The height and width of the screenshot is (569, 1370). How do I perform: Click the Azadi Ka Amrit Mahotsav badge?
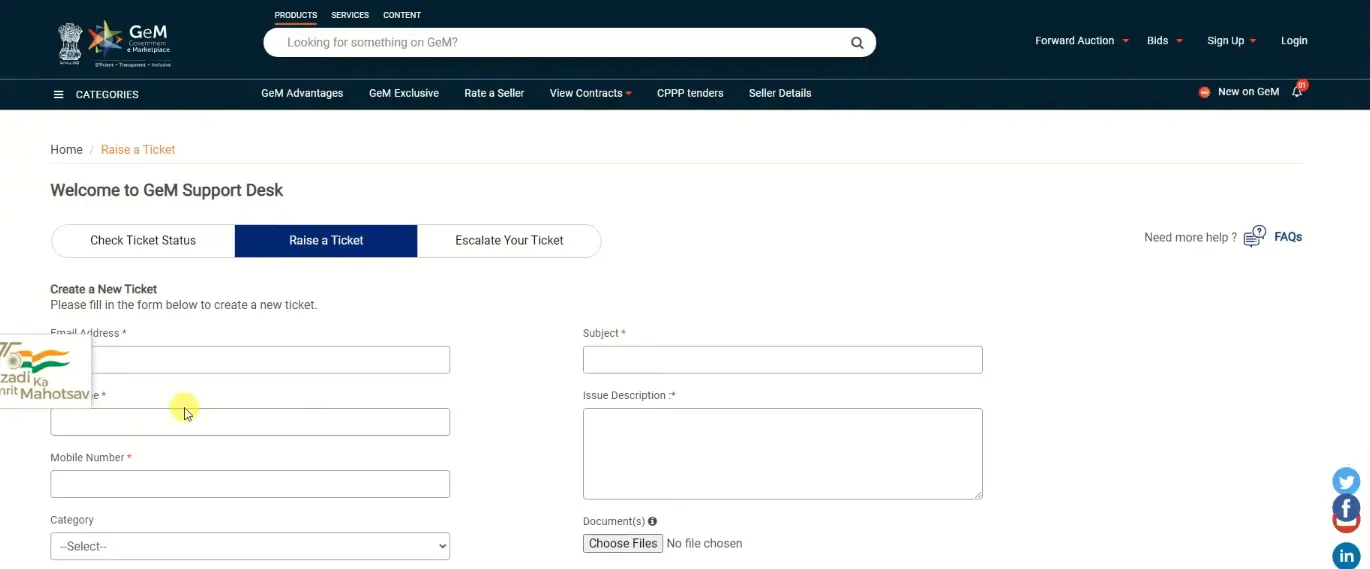point(44,371)
